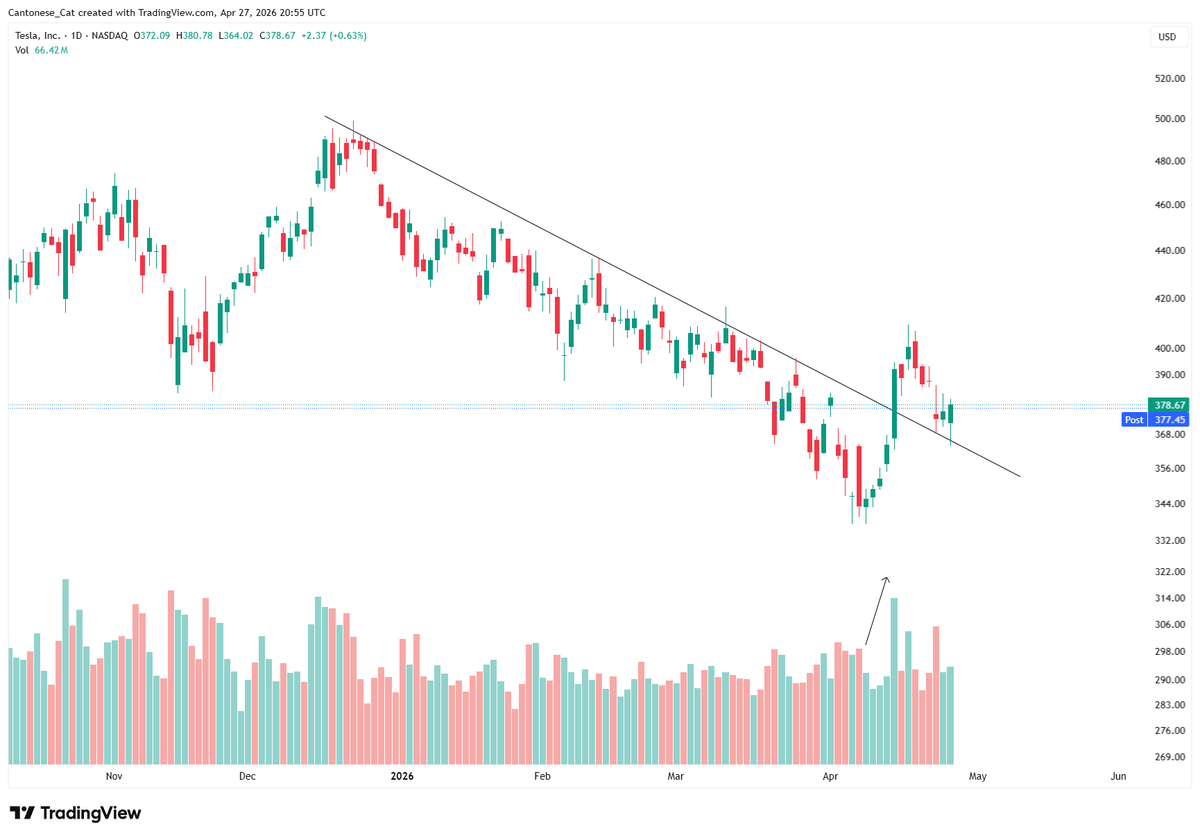Click the 269.00 price axis label
1200x838 pixels.
click(1169, 757)
